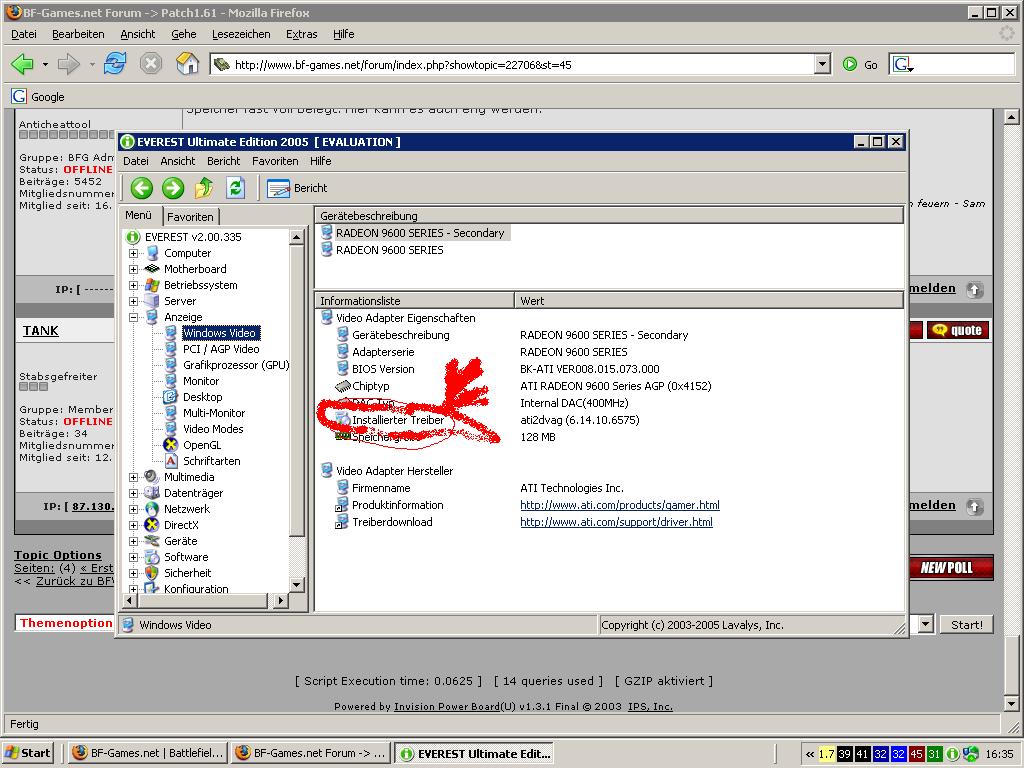The height and width of the screenshot is (768, 1024).
Task: Click EVEREST tree scrollbar down arrow
Action: point(296,584)
